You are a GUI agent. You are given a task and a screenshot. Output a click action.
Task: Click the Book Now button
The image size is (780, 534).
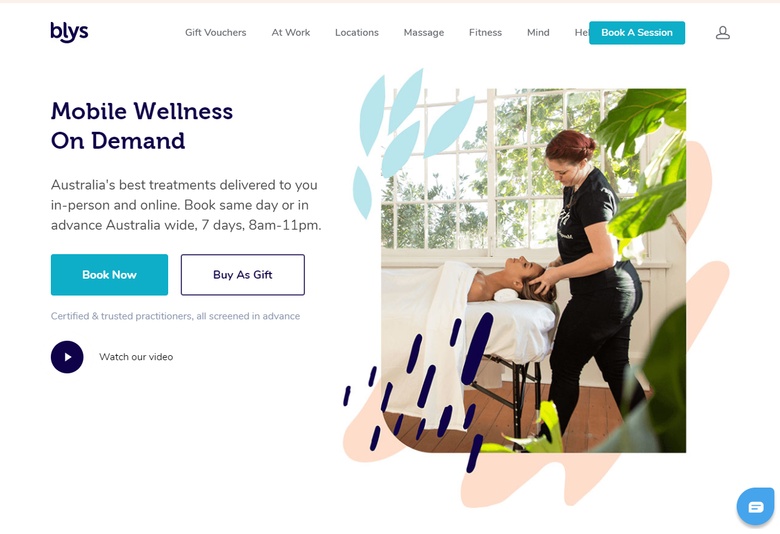tap(109, 275)
